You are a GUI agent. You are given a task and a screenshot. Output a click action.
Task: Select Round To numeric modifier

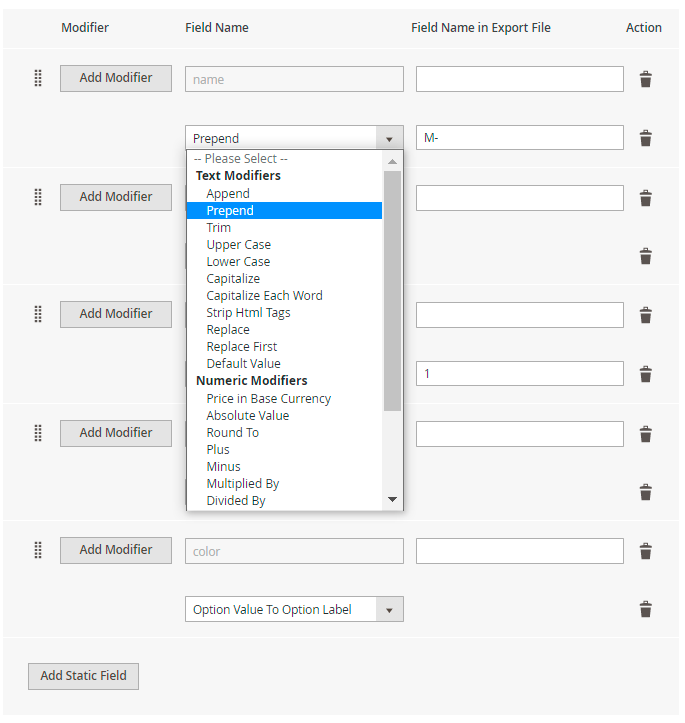tap(232, 433)
